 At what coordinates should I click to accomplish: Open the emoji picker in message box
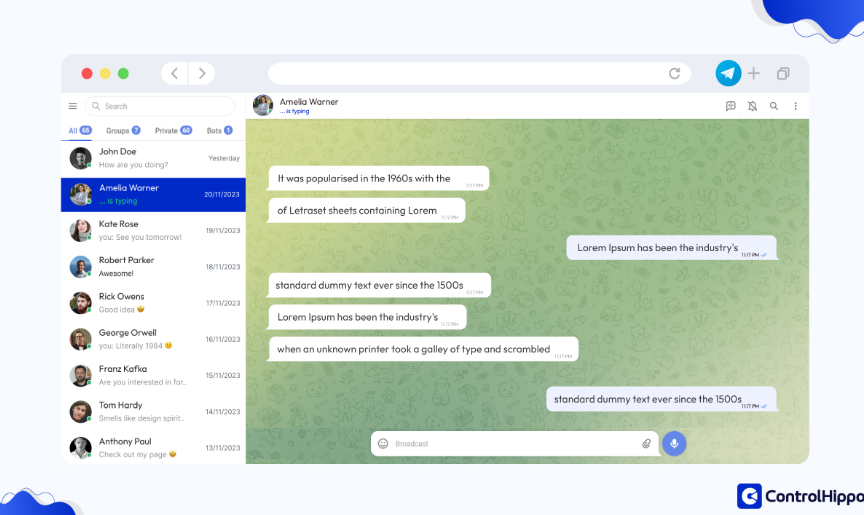pyautogui.click(x=383, y=443)
